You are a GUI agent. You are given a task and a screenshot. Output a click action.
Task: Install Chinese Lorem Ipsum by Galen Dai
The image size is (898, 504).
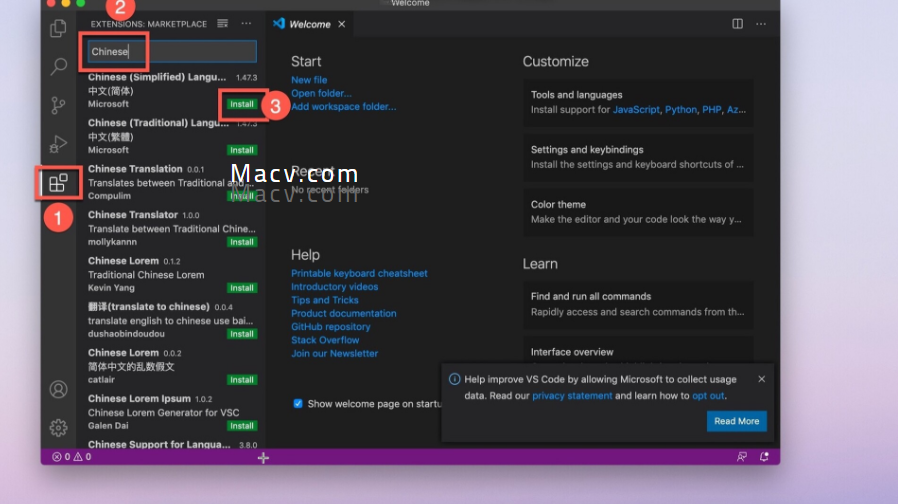tap(242, 426)
